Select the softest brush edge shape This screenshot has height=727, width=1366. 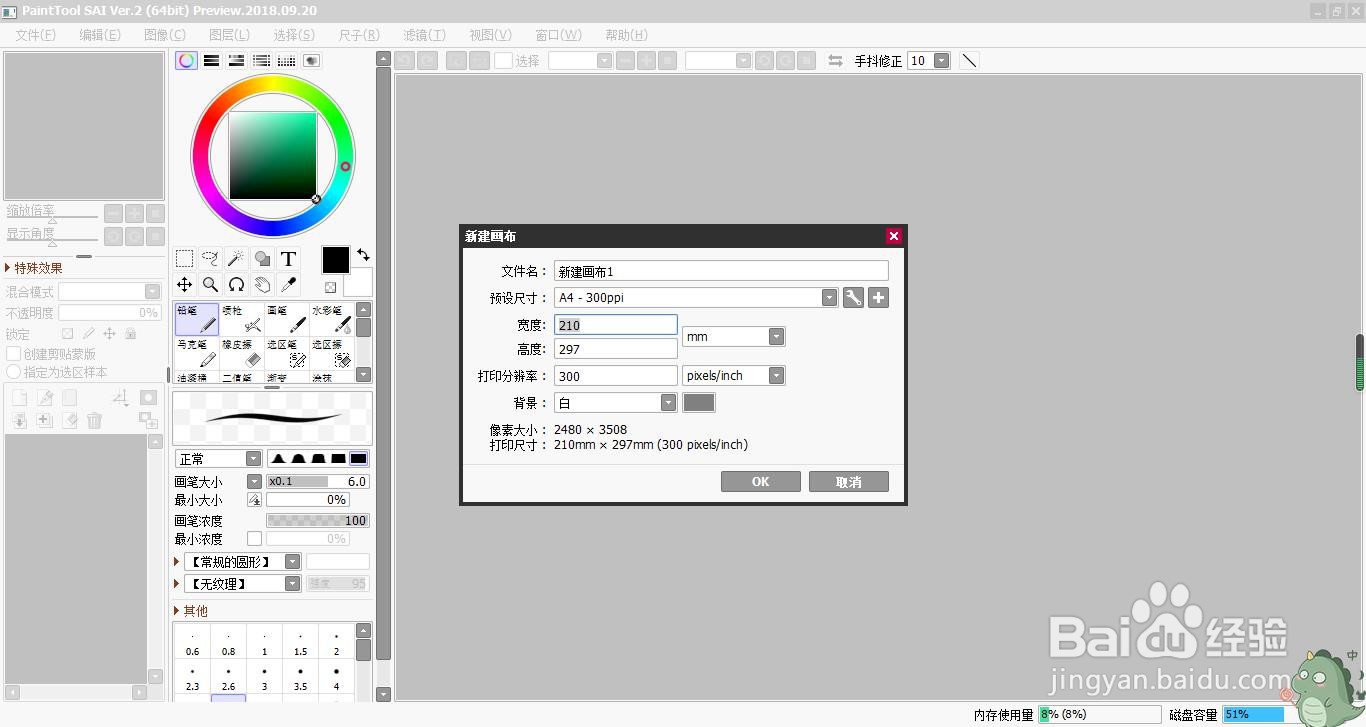click(x=279, y=459)
